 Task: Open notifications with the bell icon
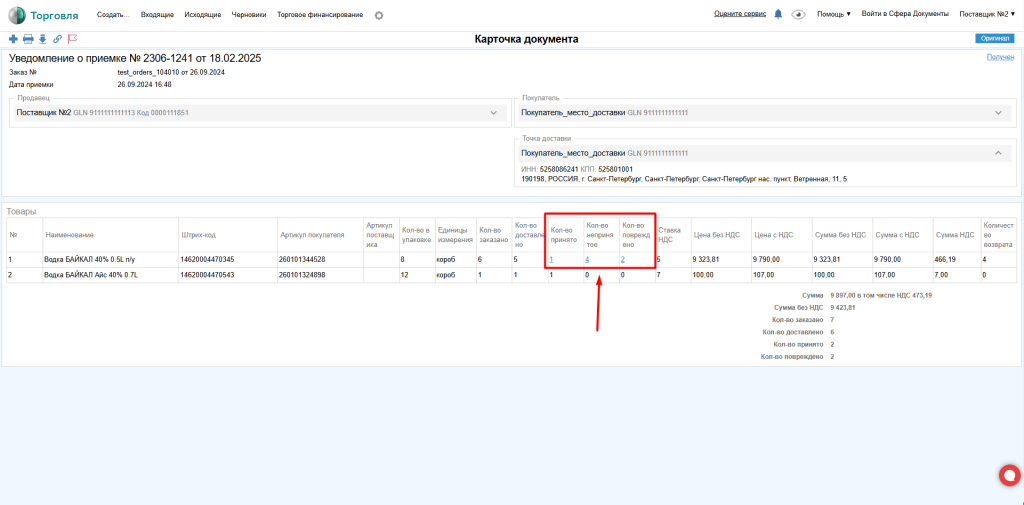tap(778, 15)
